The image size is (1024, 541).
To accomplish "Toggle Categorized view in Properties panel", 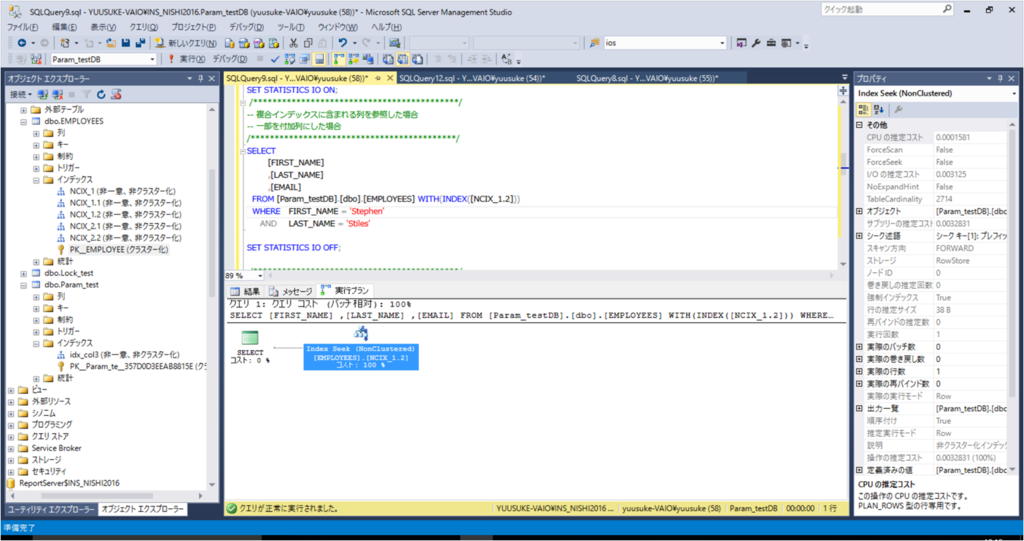I will [x=863, y=110].
